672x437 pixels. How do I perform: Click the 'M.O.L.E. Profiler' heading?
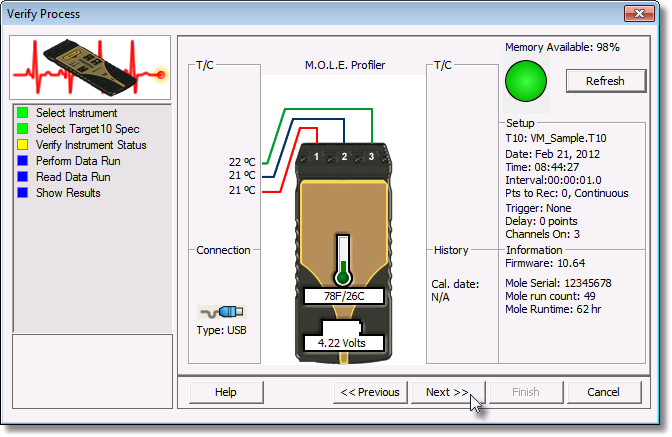pyautogui.click(x=345, y=65)
